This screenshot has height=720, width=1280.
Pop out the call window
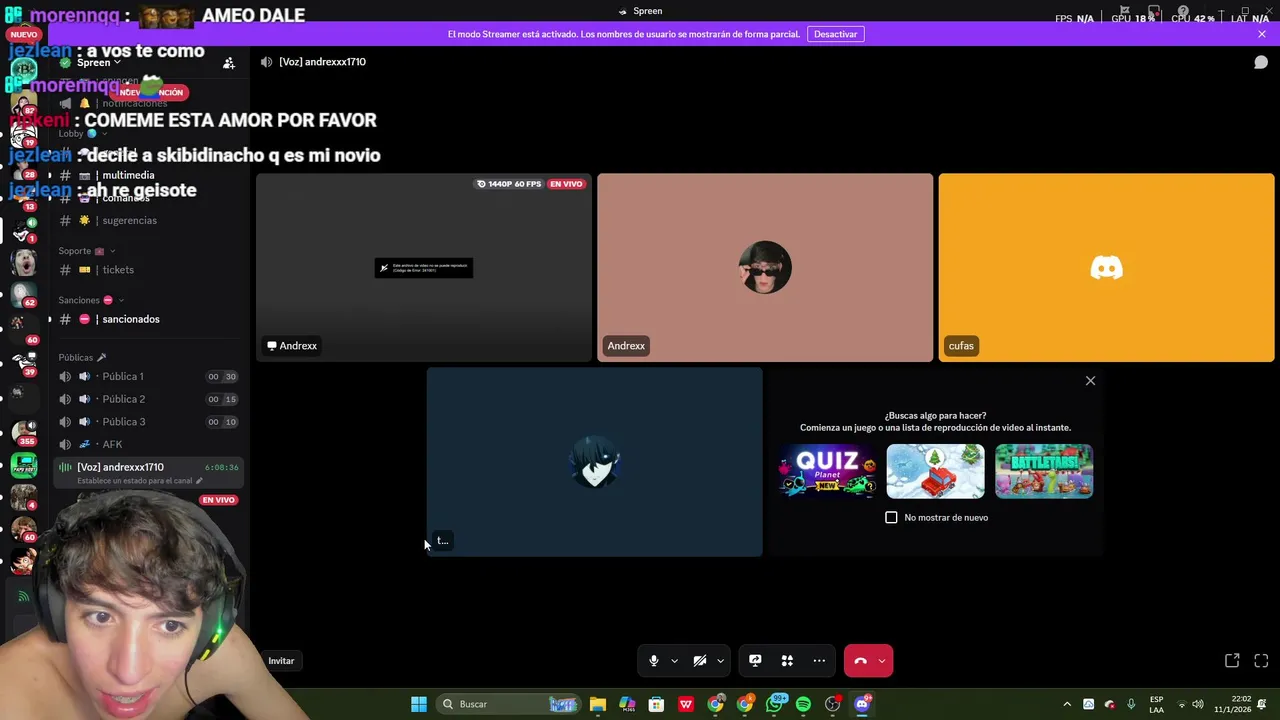(x=1232, y=660)
